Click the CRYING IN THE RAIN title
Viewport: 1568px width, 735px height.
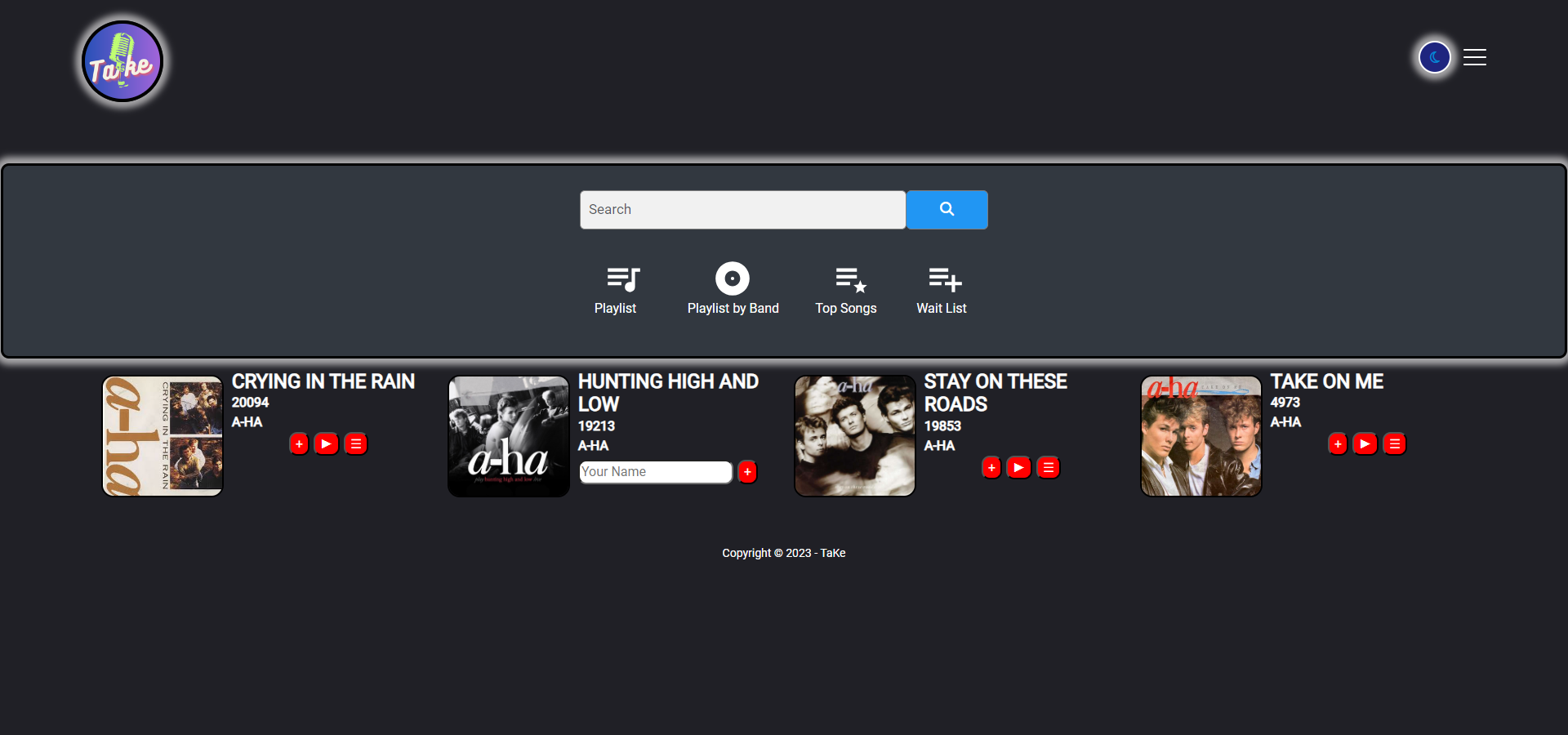click(x=323, y=382)
